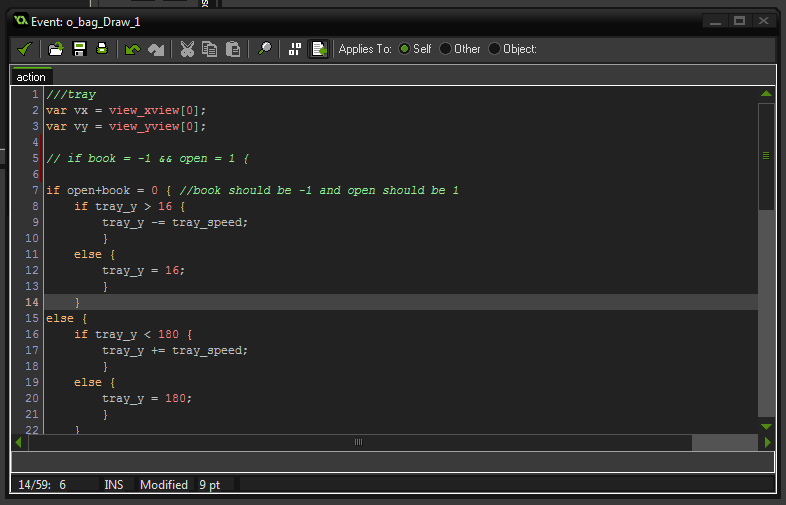The width and height of the screenshot is (786, 505).
Task: Cut the selection using the scissors icon
Action: pos(187,49)
